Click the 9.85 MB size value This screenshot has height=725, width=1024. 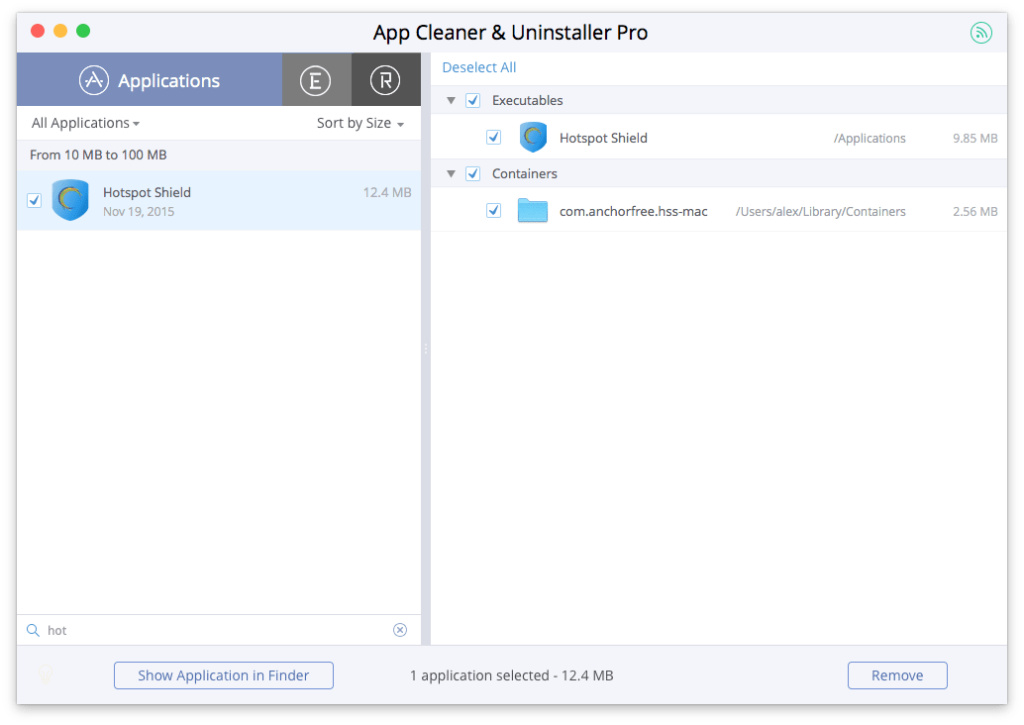(975, 138)
